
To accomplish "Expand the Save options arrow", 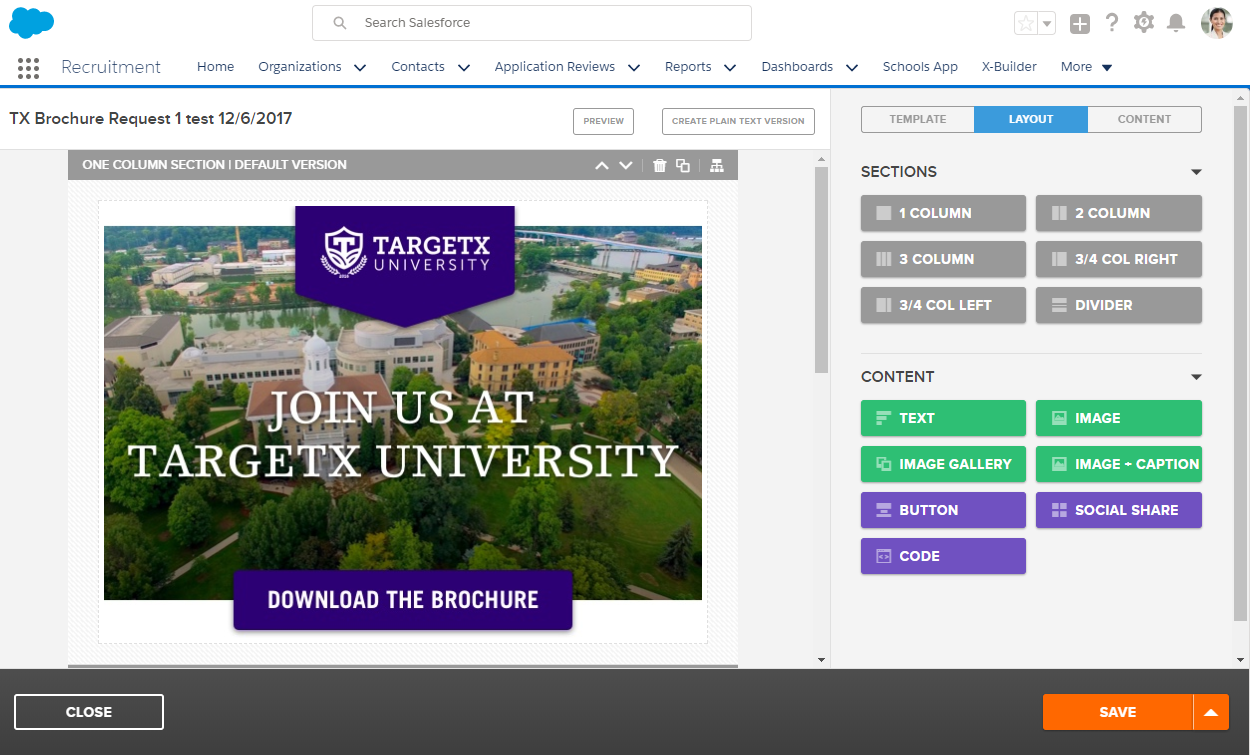I will [x=1210, y=712].
